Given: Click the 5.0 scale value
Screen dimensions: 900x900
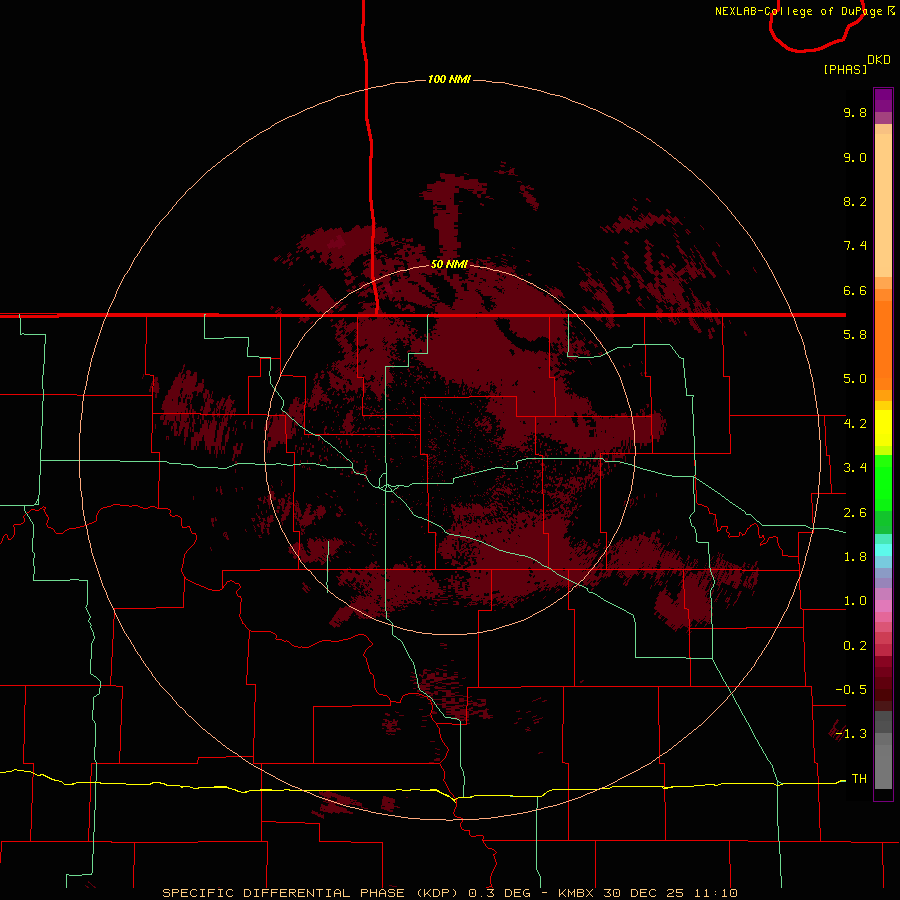Looking at the screenshot, I should point(855,379).
